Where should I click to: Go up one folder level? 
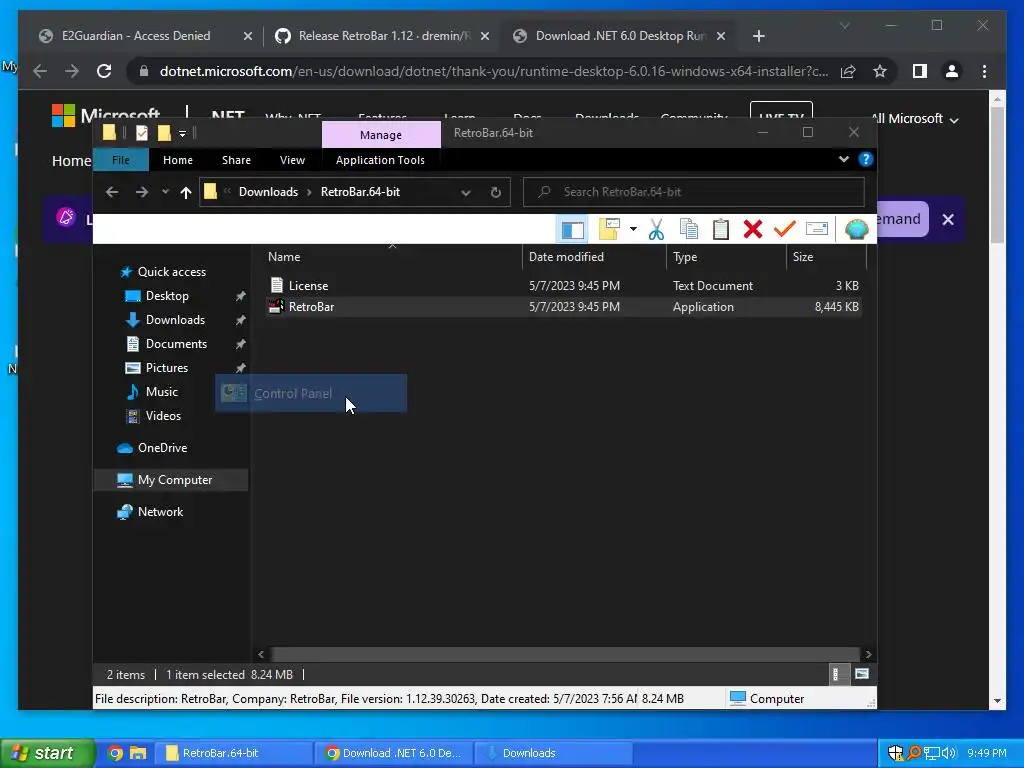(185, 192)
